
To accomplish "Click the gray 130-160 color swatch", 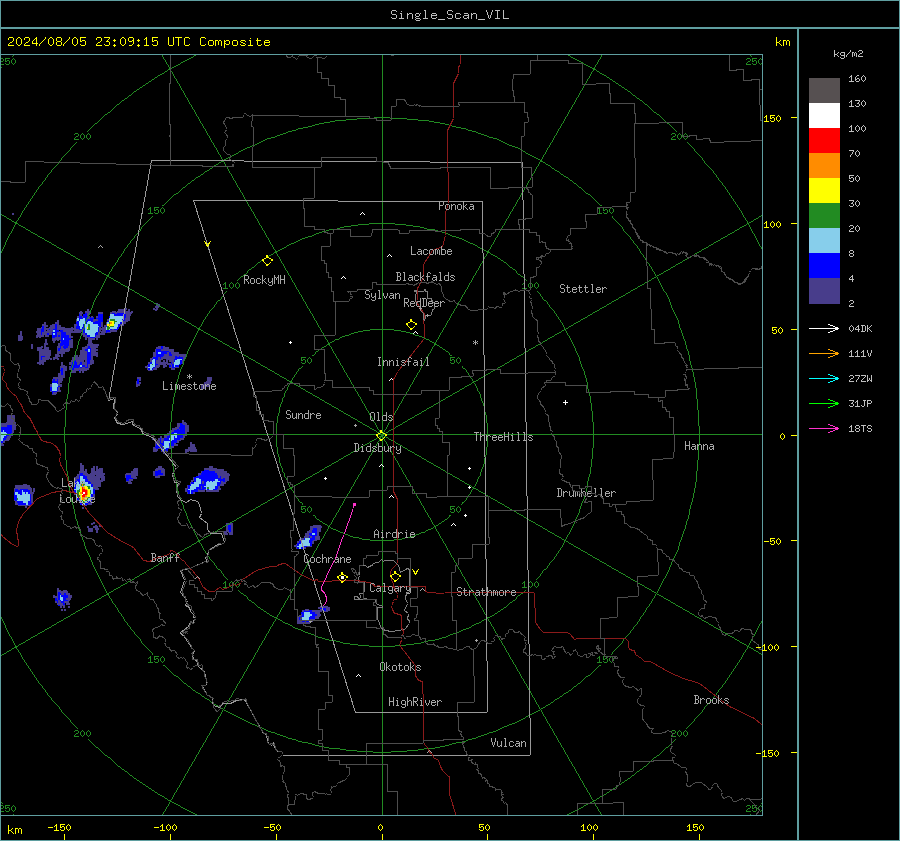I will [824, 91].
